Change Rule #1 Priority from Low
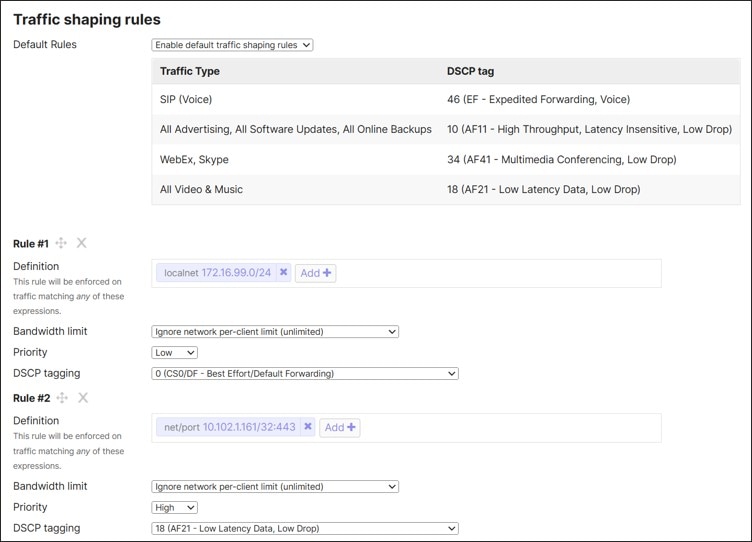 point(174,353)
